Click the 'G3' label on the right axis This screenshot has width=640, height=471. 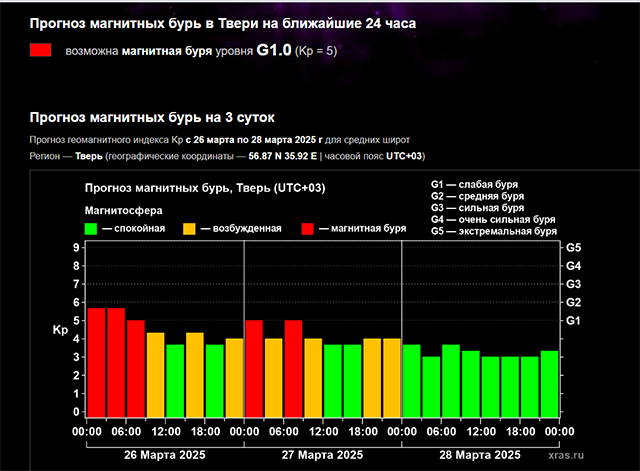click(573, 284)
